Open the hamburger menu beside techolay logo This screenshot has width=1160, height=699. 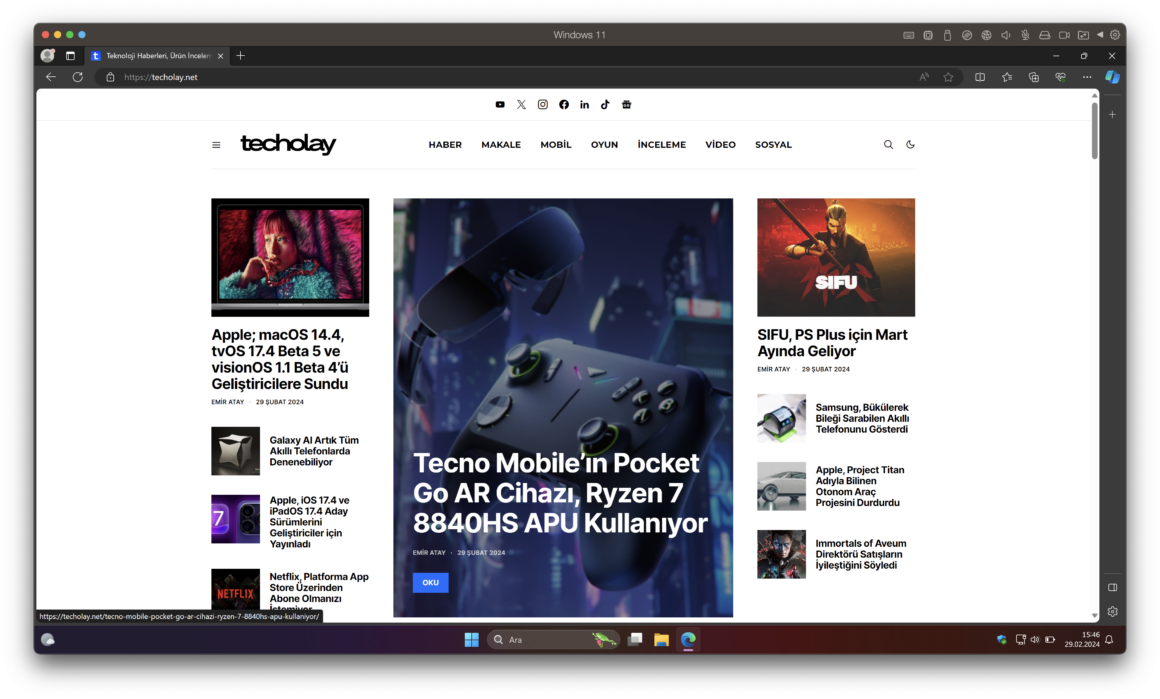pos(216,145)
